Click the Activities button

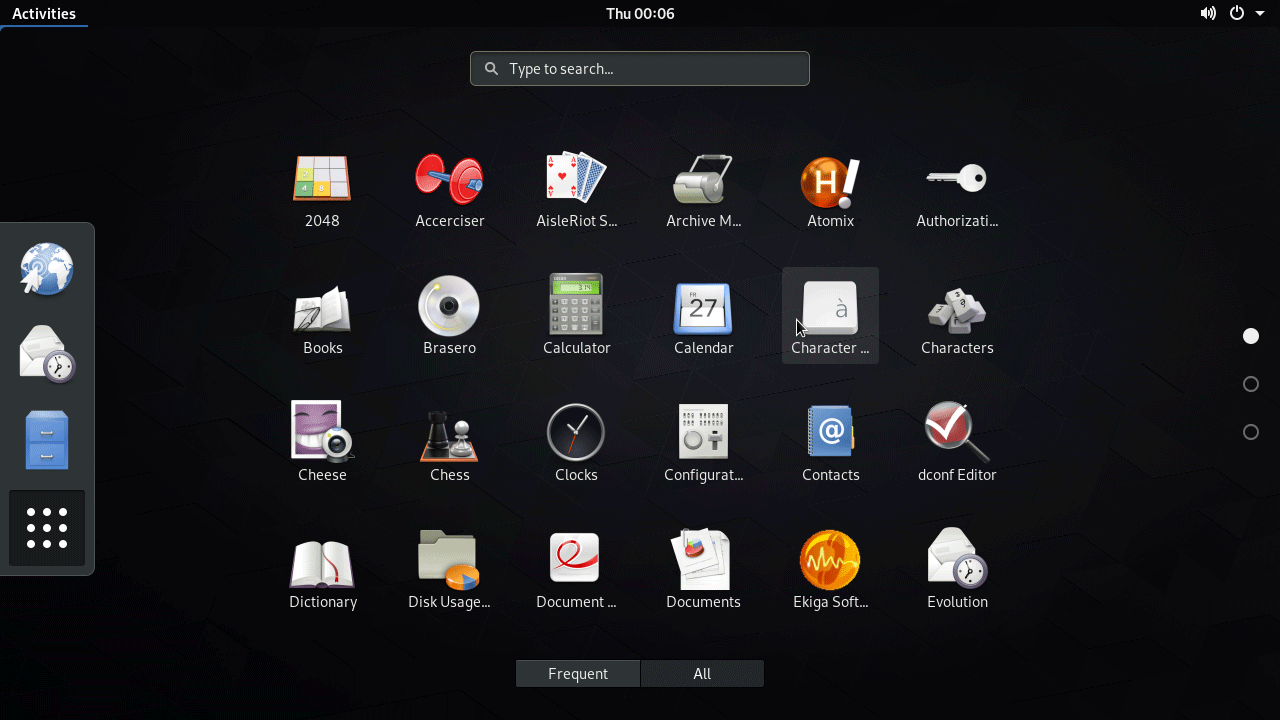(44, 14)
